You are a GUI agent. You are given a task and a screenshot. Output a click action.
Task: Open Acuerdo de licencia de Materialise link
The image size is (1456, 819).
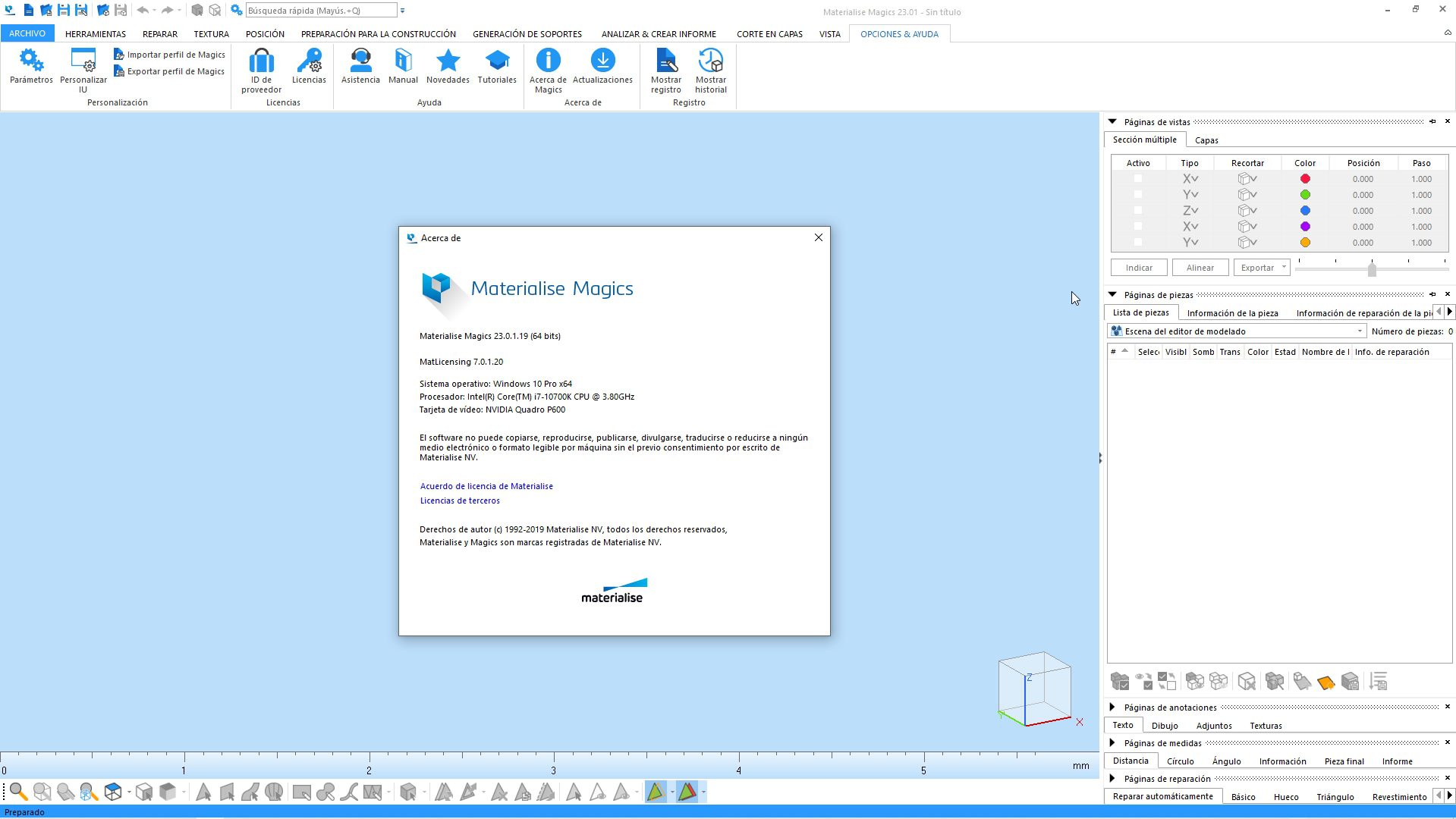pos(486,486)
